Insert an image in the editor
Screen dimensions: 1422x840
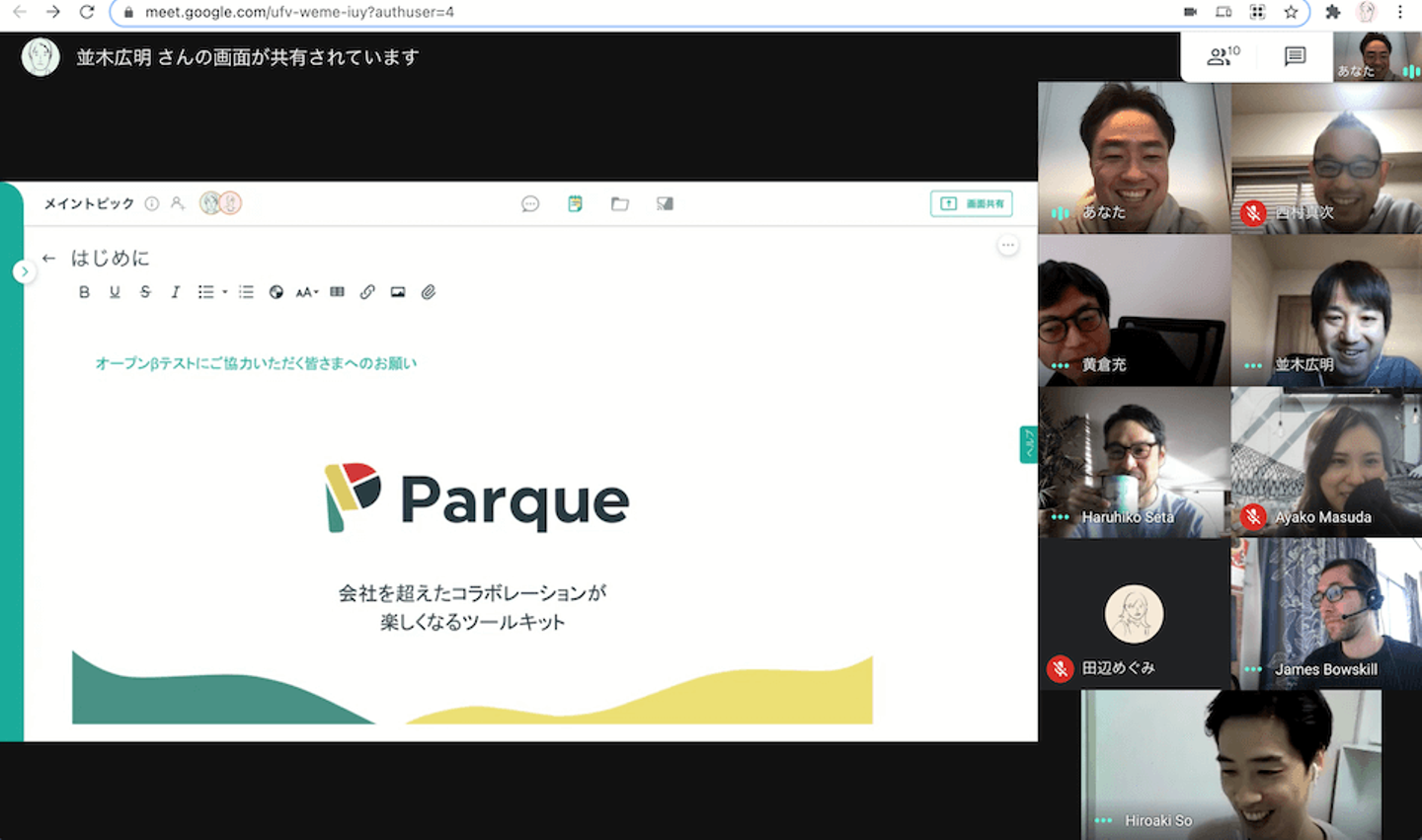pyautogui.click(x=398, y=292)
